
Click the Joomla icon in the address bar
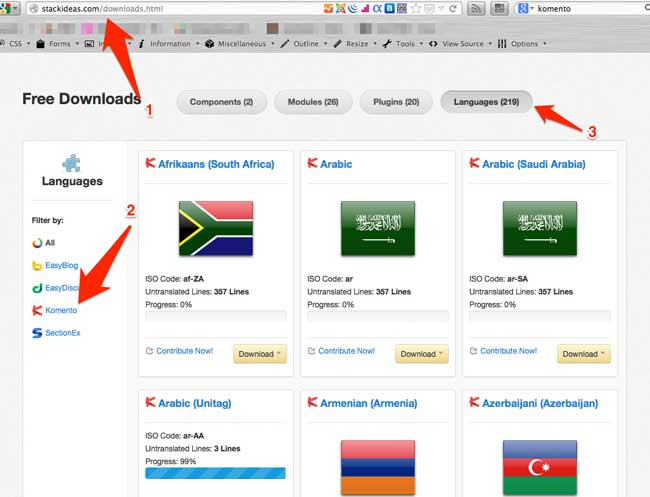tap(341, 8)
